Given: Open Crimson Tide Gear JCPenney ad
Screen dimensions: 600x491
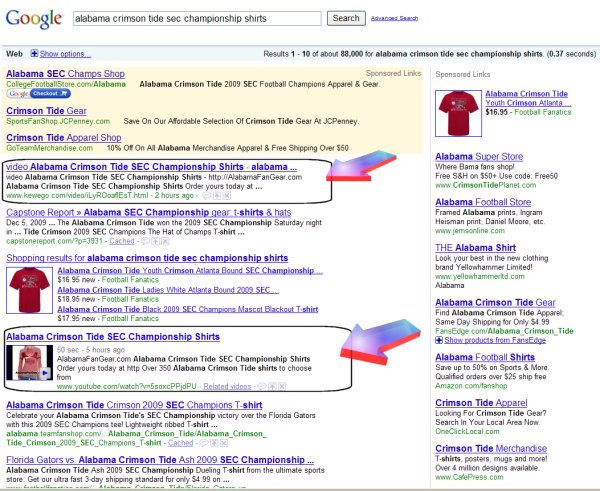Looking at the screenshot, I should pos(46,111).
